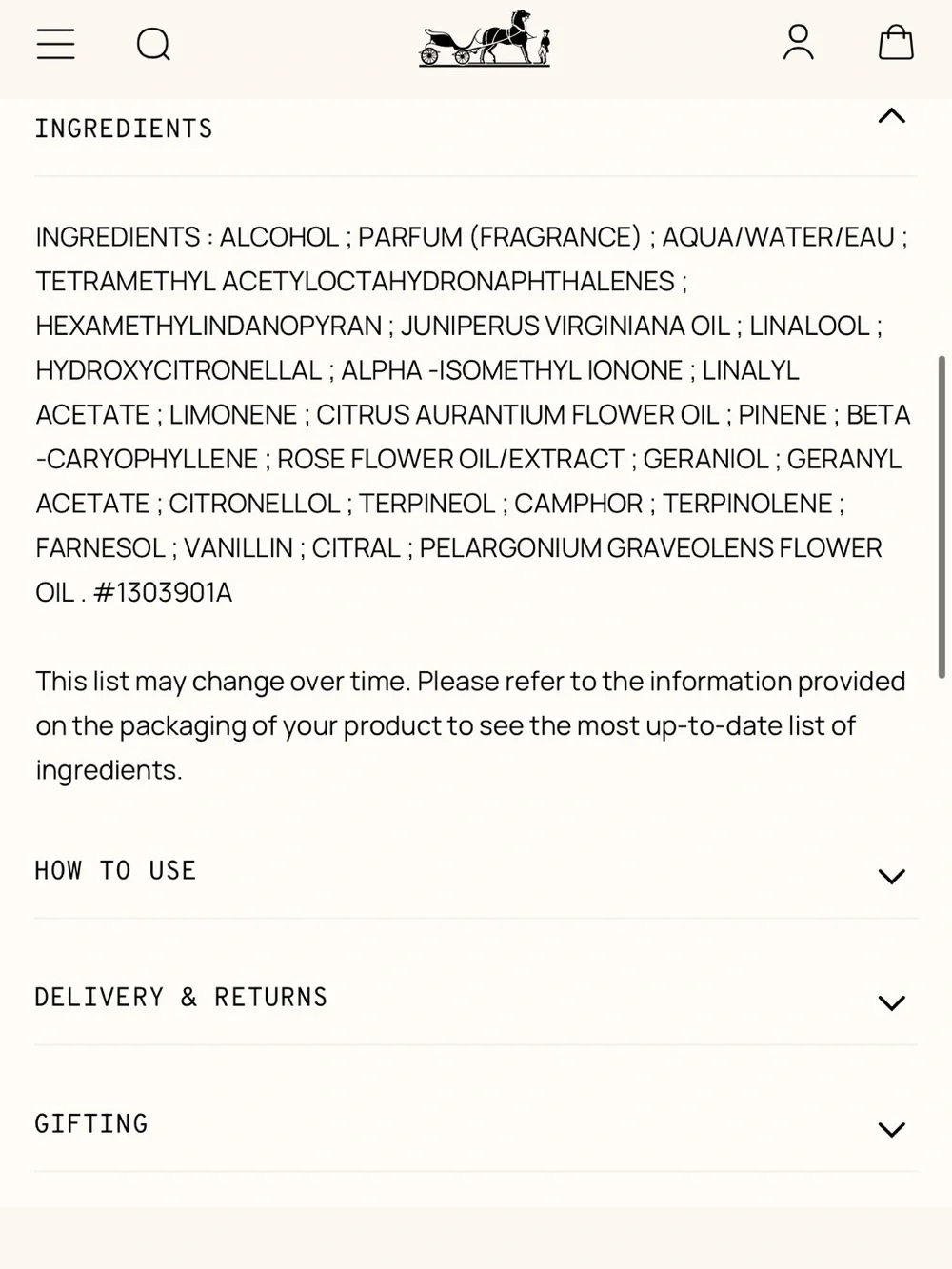Image resolution: width=952 pixels, height=1269 pixels.
Task: Click ROSE FLOWER OIL/EXTRACT ingredient text
Action: pyautogui.click(x=450, y=459)
